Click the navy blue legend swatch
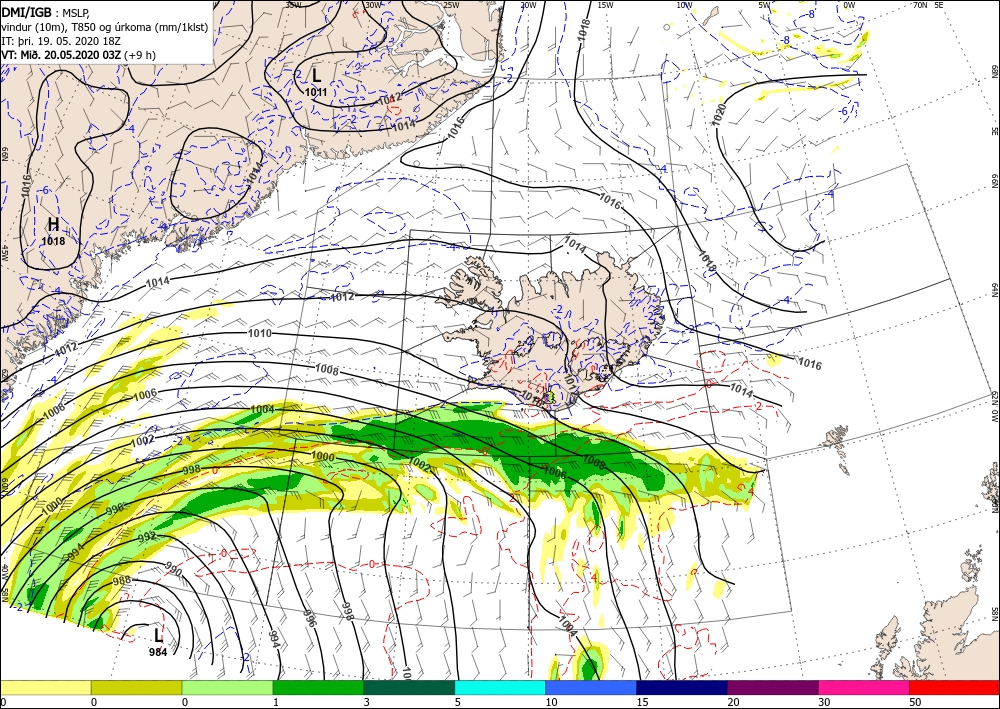 click(x=682, y=687)
